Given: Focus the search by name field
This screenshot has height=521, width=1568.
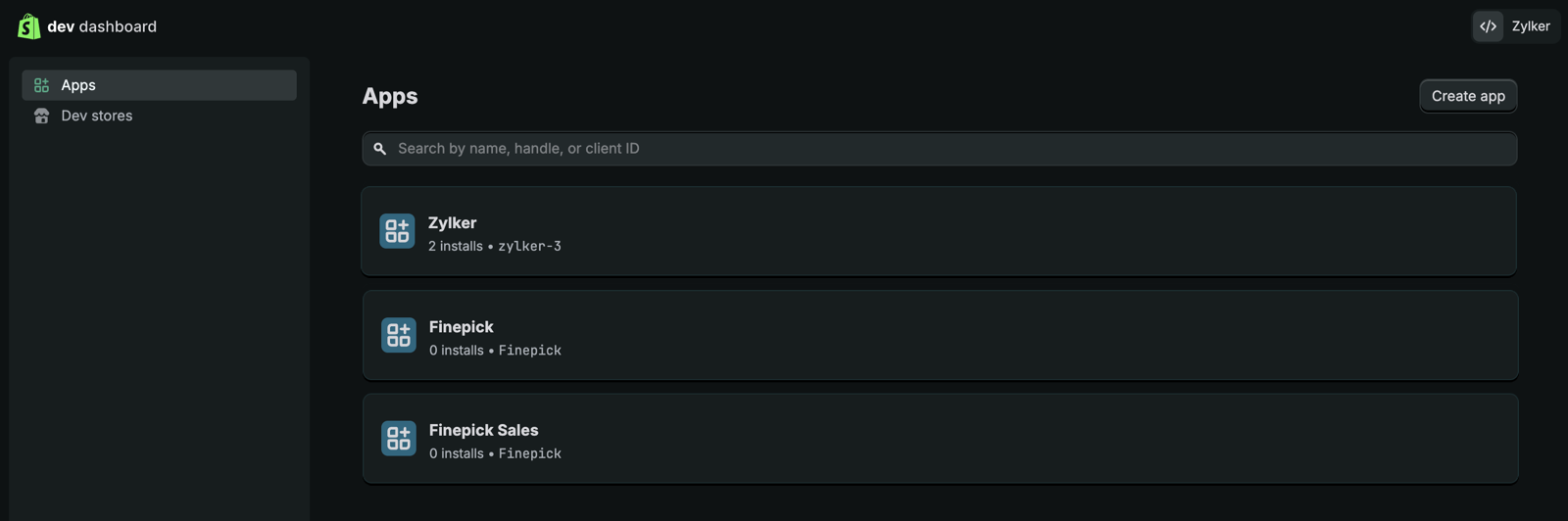Looking at the screenshot, I should tap(941, 149).
